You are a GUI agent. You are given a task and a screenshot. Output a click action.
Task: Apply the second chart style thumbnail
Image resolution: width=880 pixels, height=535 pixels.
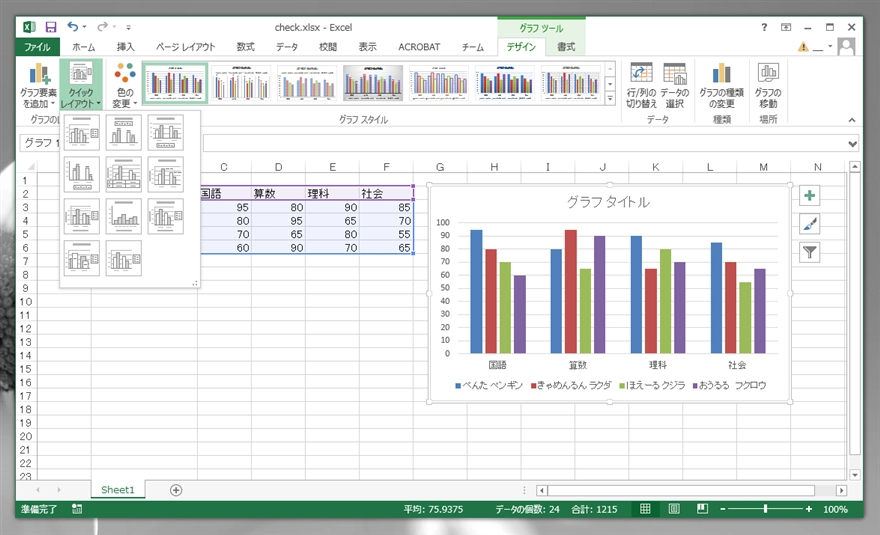(241, 83)
